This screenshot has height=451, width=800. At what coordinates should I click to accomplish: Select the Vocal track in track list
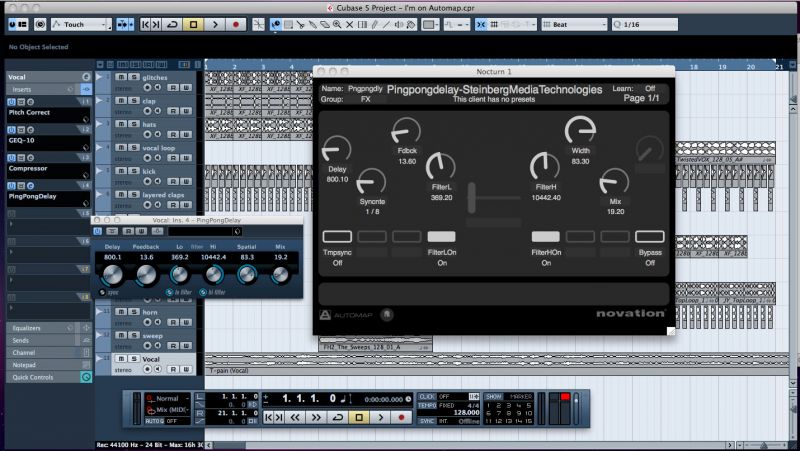[x=151, y=359]
